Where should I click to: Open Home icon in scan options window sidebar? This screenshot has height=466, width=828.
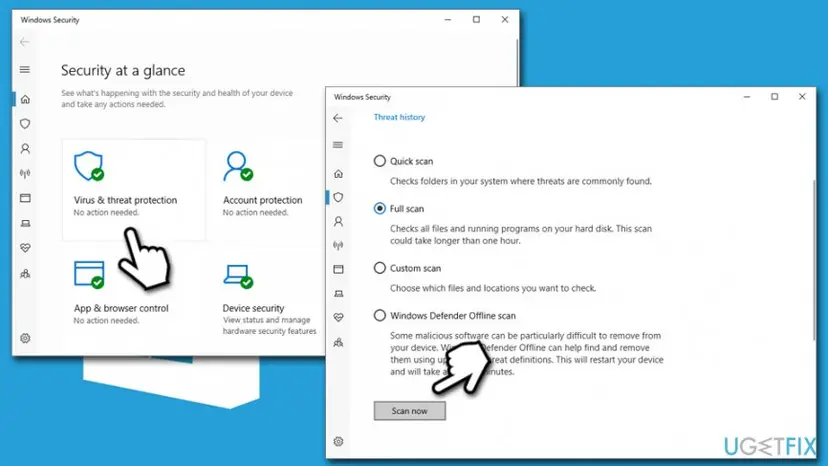[x=338, y=174]
